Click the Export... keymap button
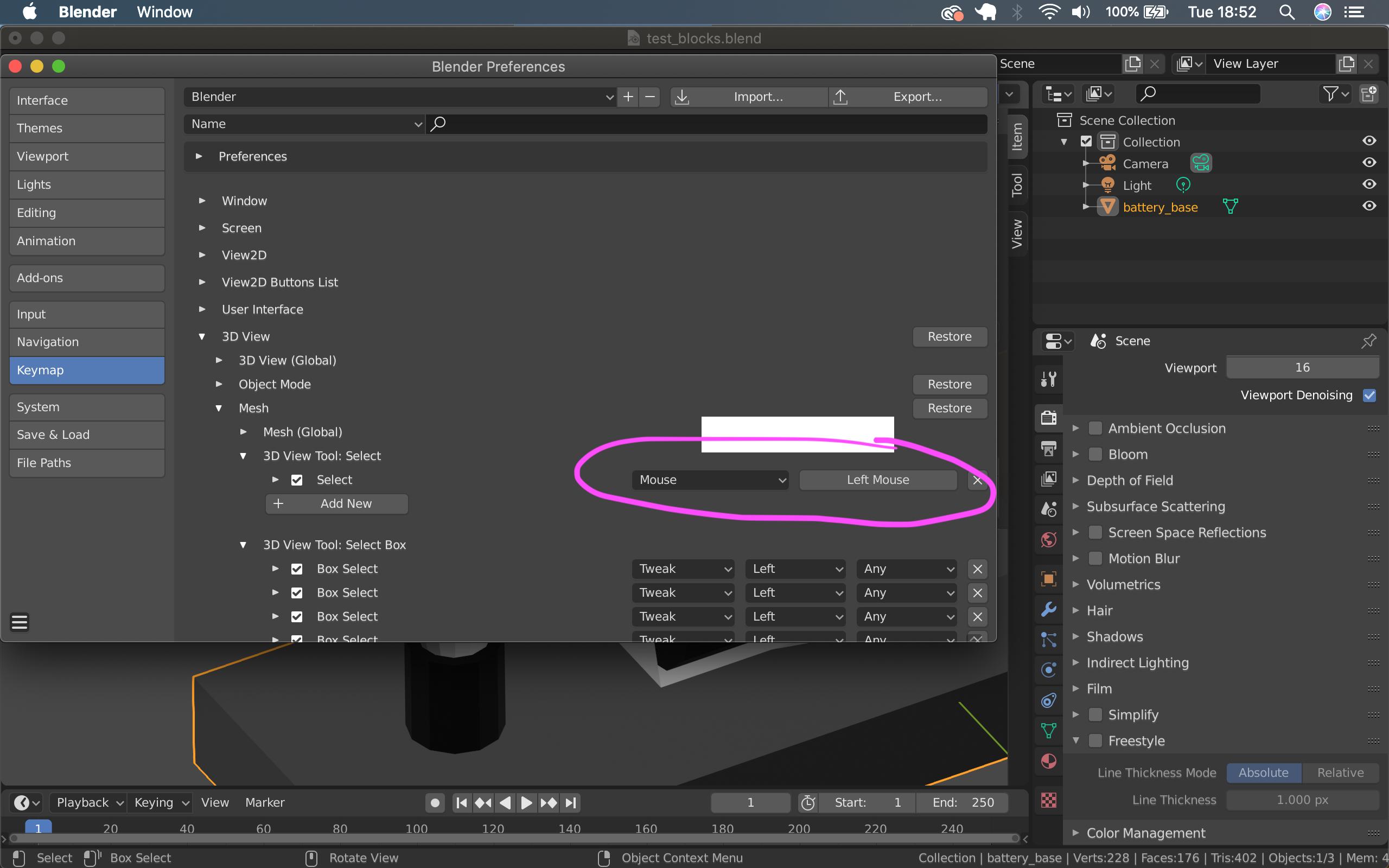This screenshot has height=868, width=1389. pyautogui.click(x=909, y=97)
